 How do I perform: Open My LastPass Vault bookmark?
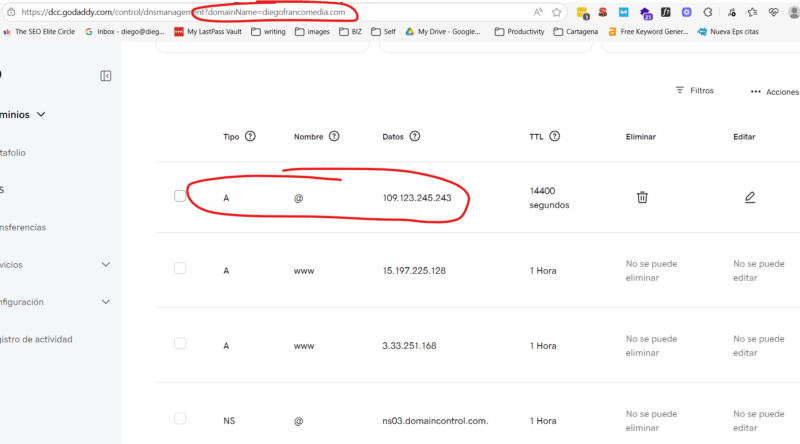coord(208,32)
